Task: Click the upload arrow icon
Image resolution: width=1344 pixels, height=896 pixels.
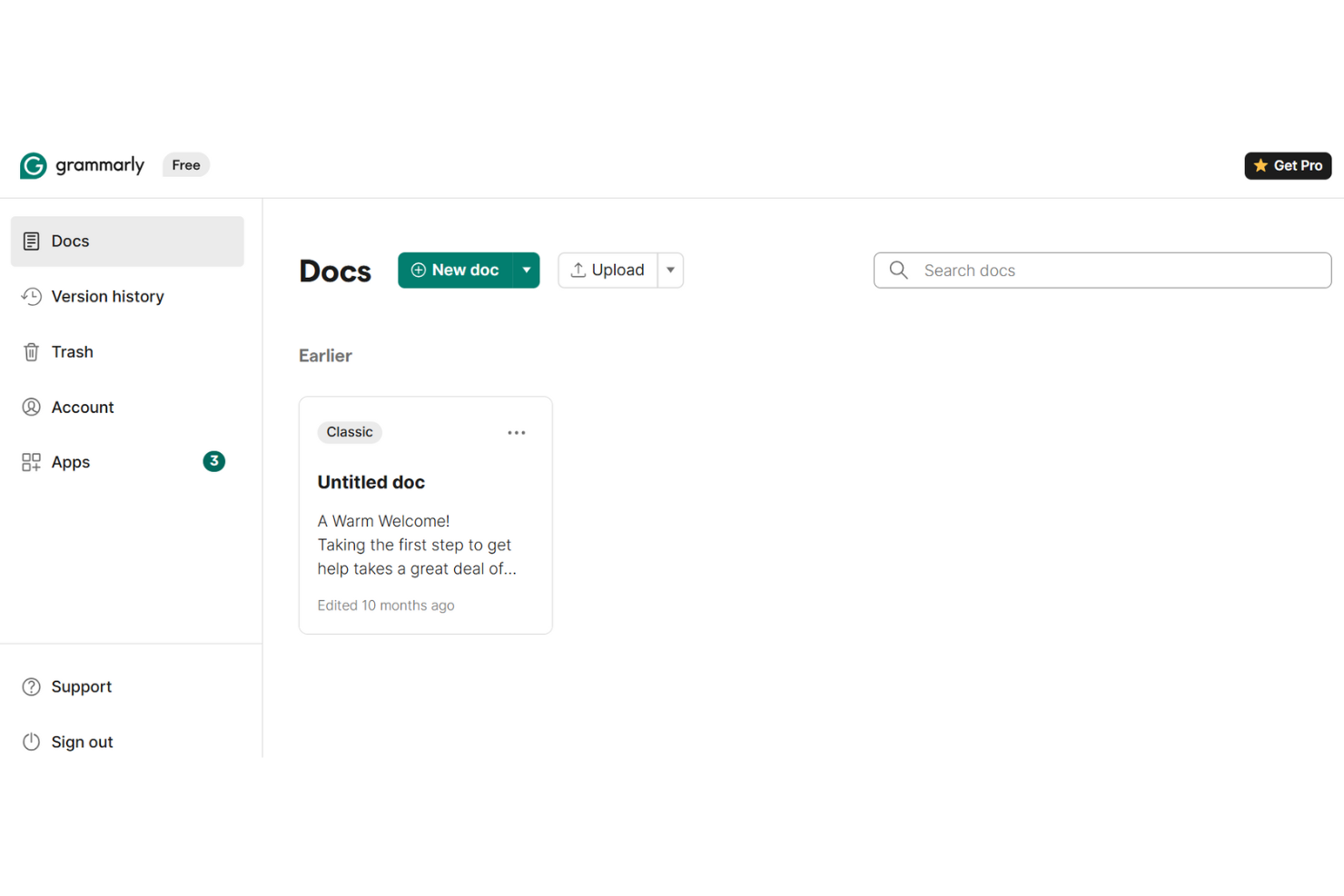Action: [x=578, y=271]
